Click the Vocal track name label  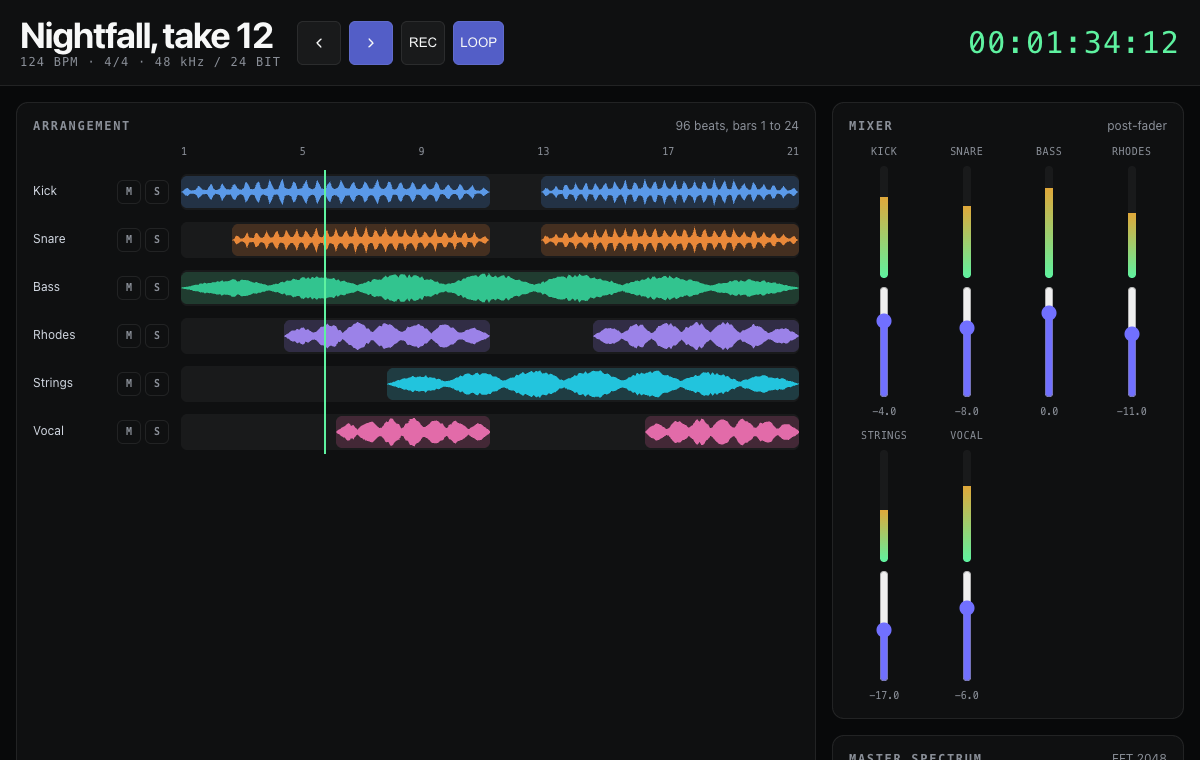(49, 431)
